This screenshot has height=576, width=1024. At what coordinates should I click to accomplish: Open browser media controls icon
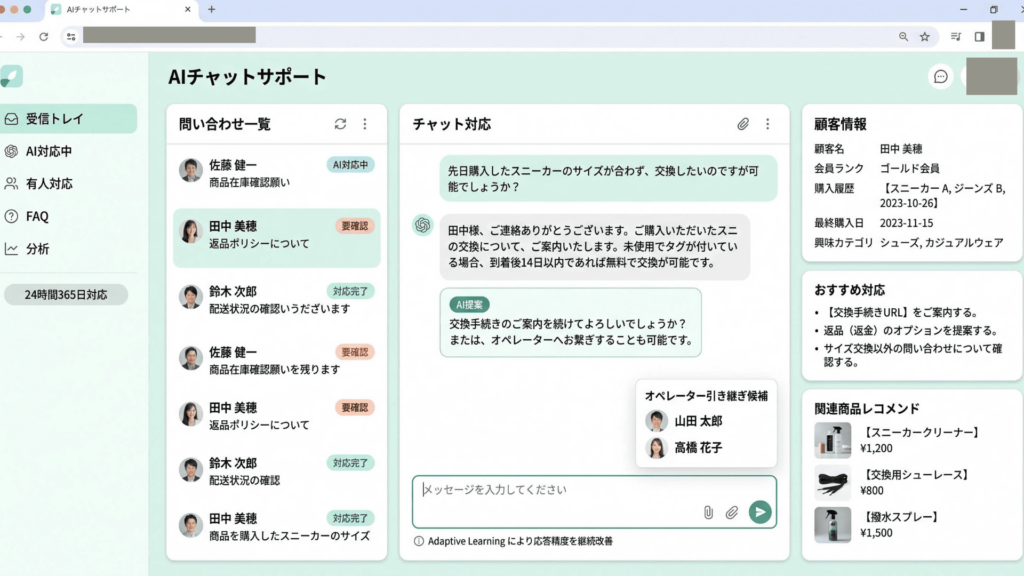[956, 37]
